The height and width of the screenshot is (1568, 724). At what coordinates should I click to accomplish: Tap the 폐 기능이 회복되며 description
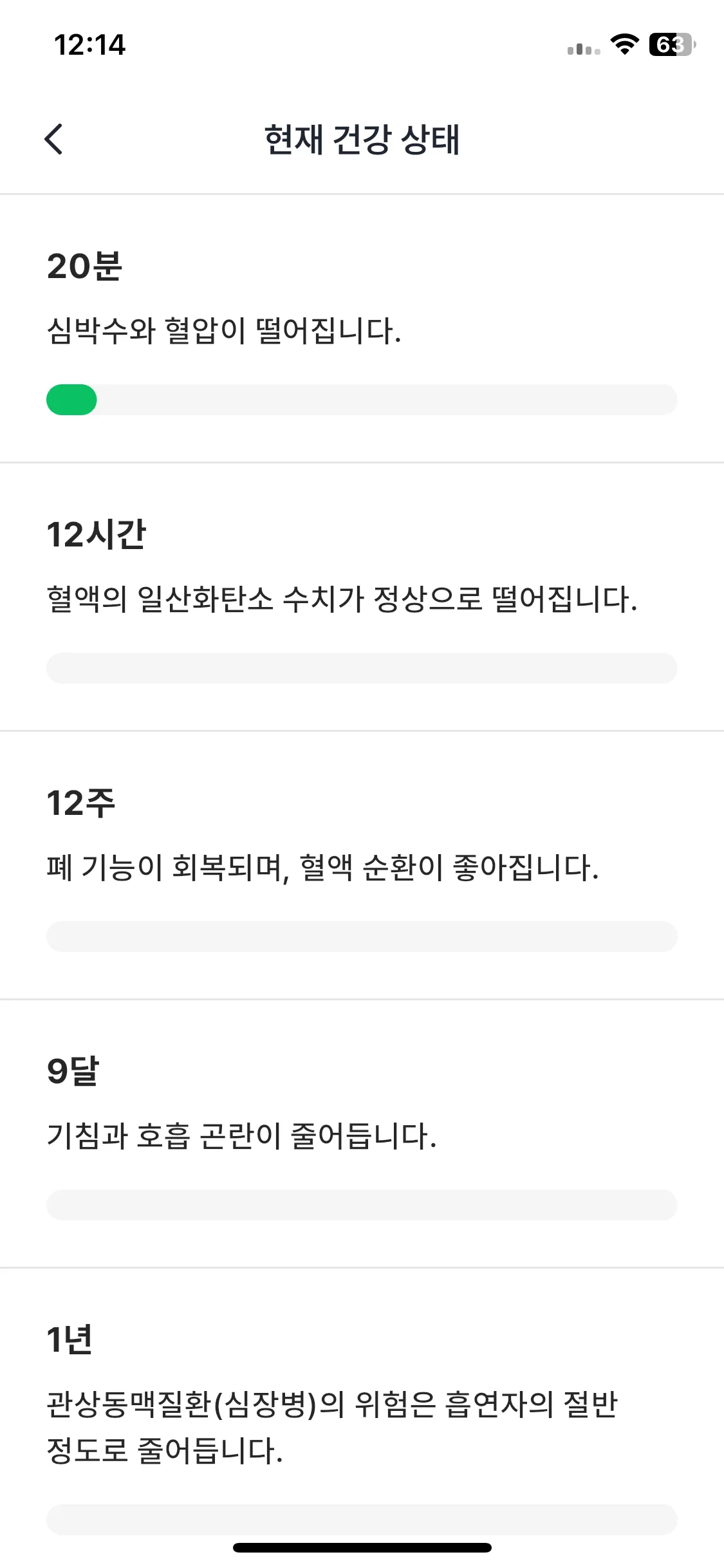pyautogui.click(x=322, y=868)
